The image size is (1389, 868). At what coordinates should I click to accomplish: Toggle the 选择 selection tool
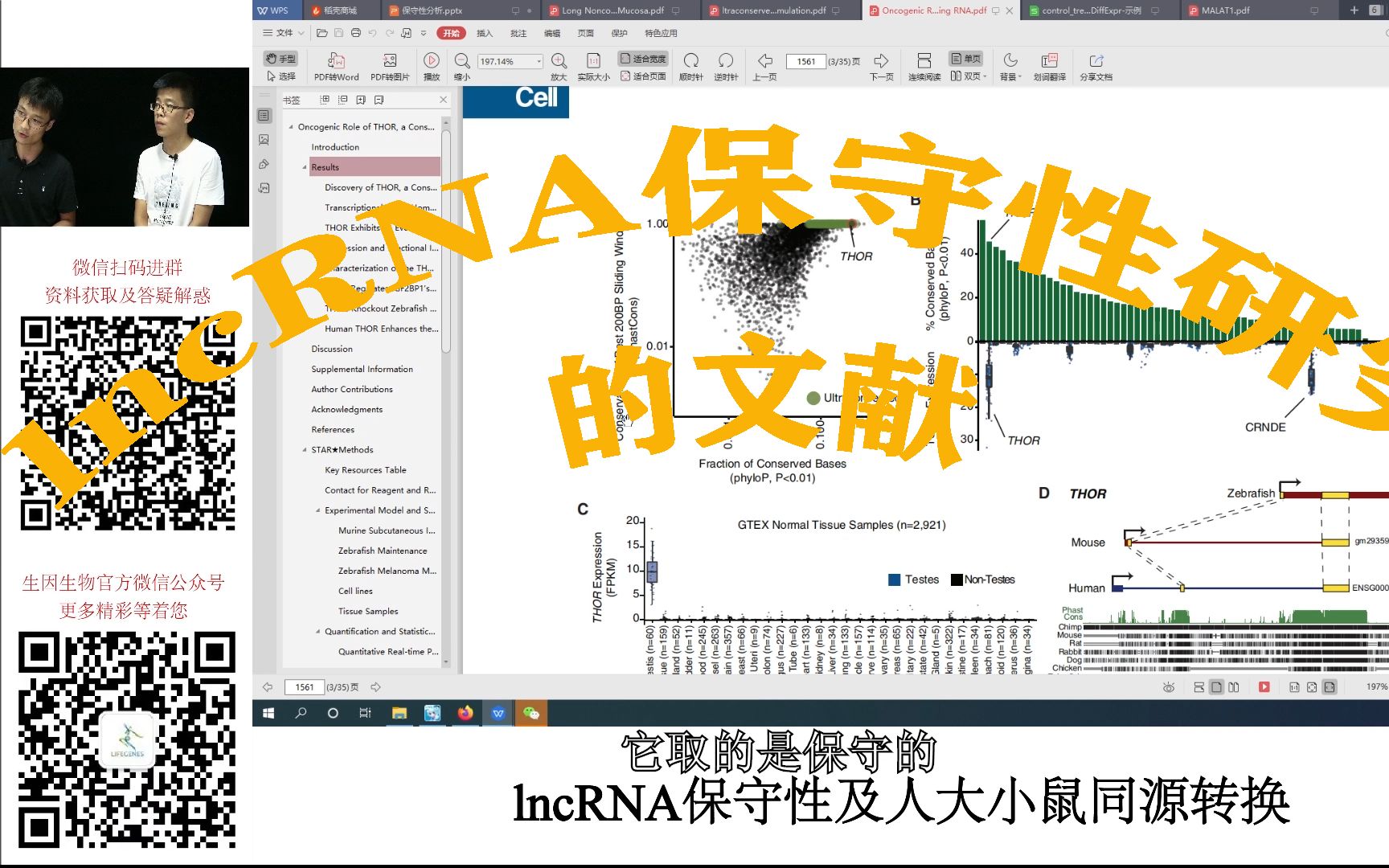coord(281,76)
